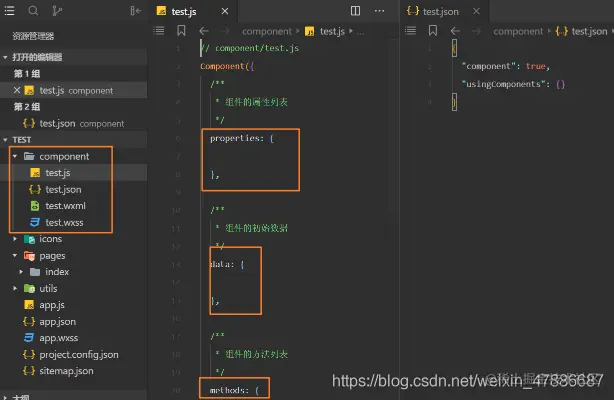
Task: Open test.js in component folder
Action: (x=74, y=173)
